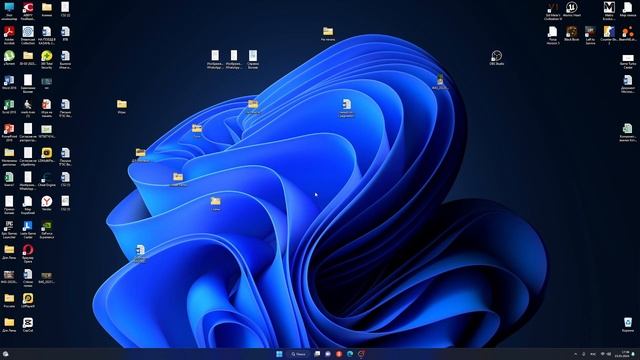640x360 pixels.
Task: Show hidden system tray icons
Action: click(x=576, y=354)
